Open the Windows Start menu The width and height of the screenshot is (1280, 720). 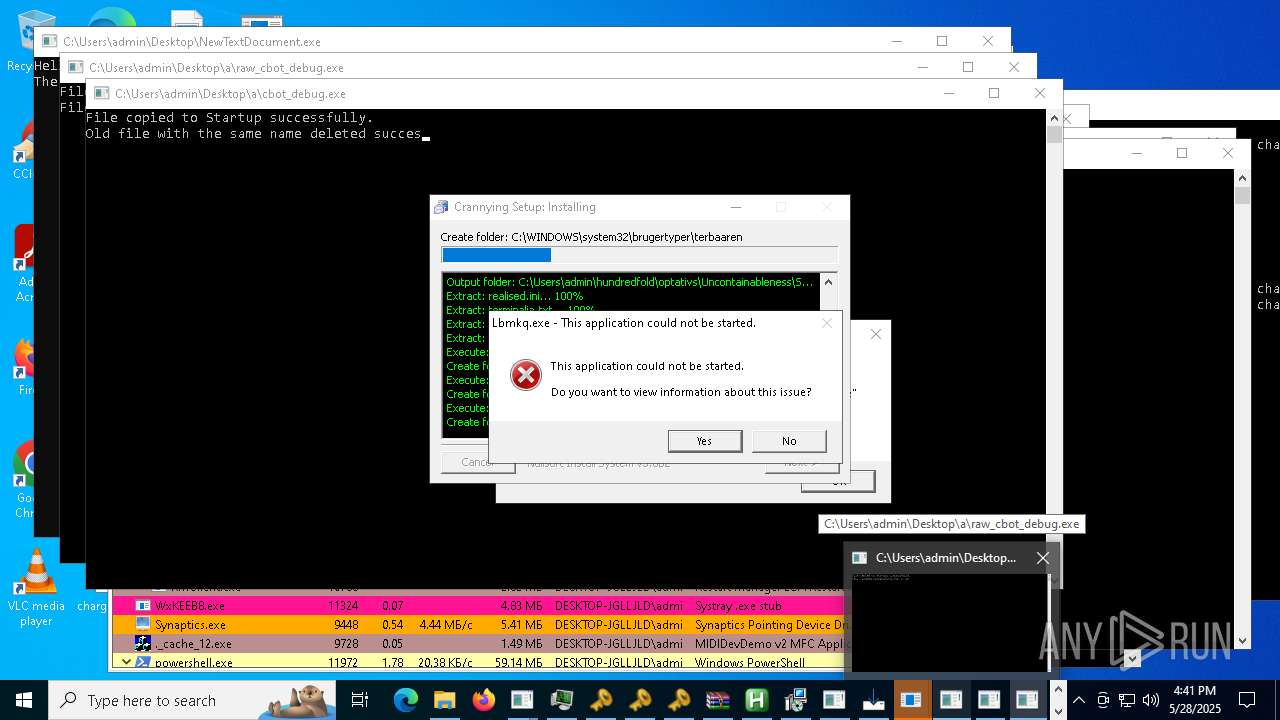point(24,700)
